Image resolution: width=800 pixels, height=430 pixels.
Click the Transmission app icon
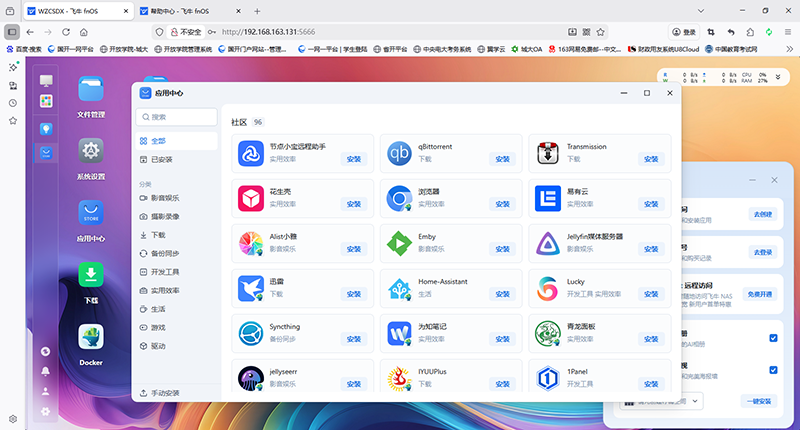click(x=547, y=153)
